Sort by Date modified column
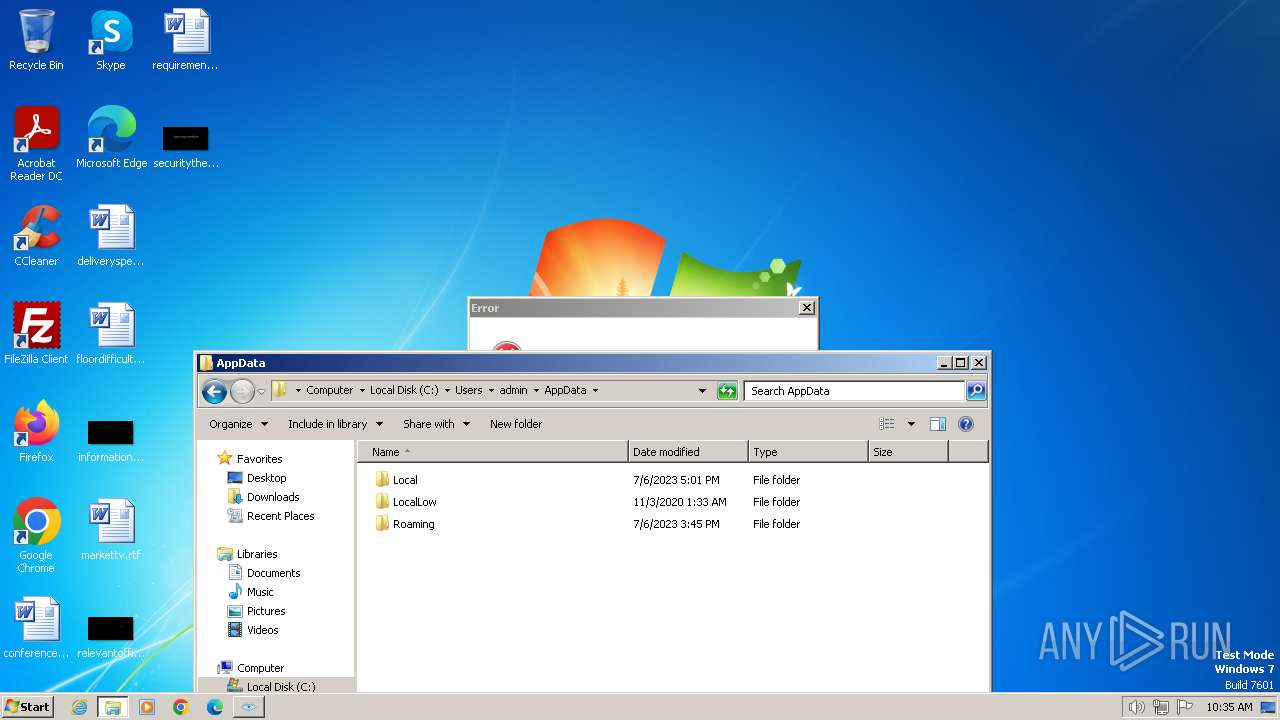The width and height of the screenshot is (1280, 720). click(x=688, y=452)
